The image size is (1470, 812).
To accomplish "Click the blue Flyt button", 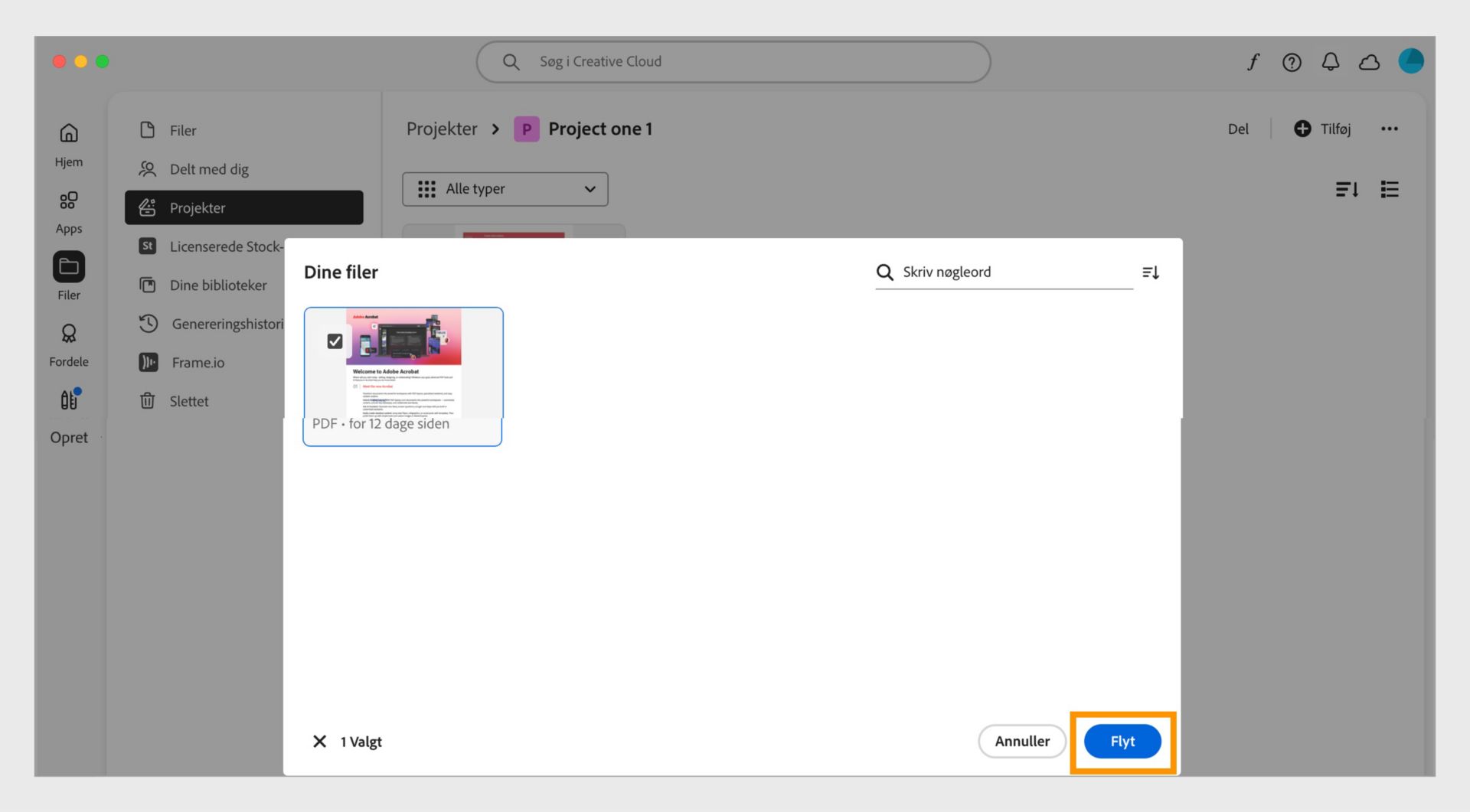I will tap(1122, 742).
